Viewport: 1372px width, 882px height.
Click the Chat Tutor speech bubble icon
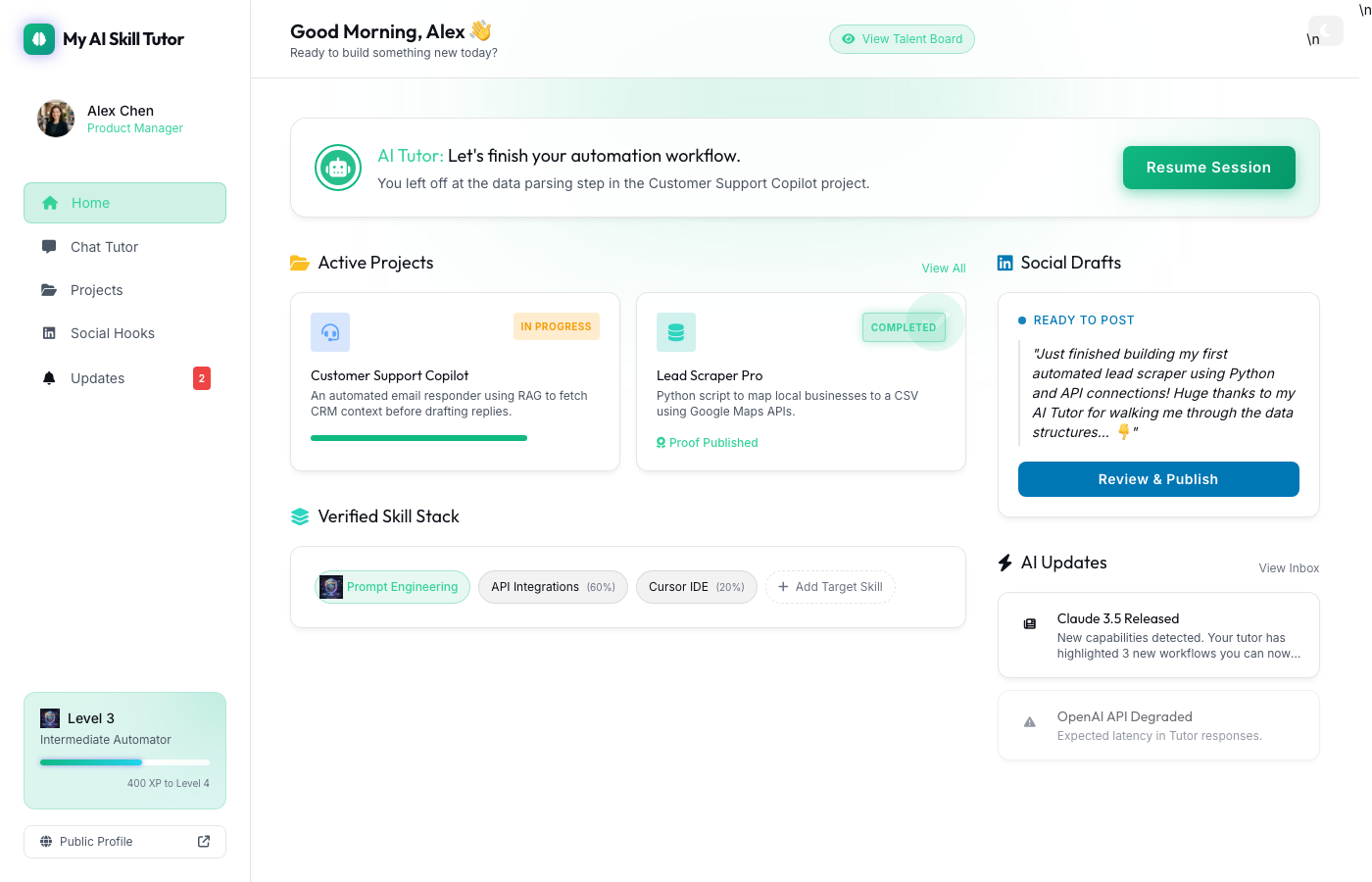(49, 246)
